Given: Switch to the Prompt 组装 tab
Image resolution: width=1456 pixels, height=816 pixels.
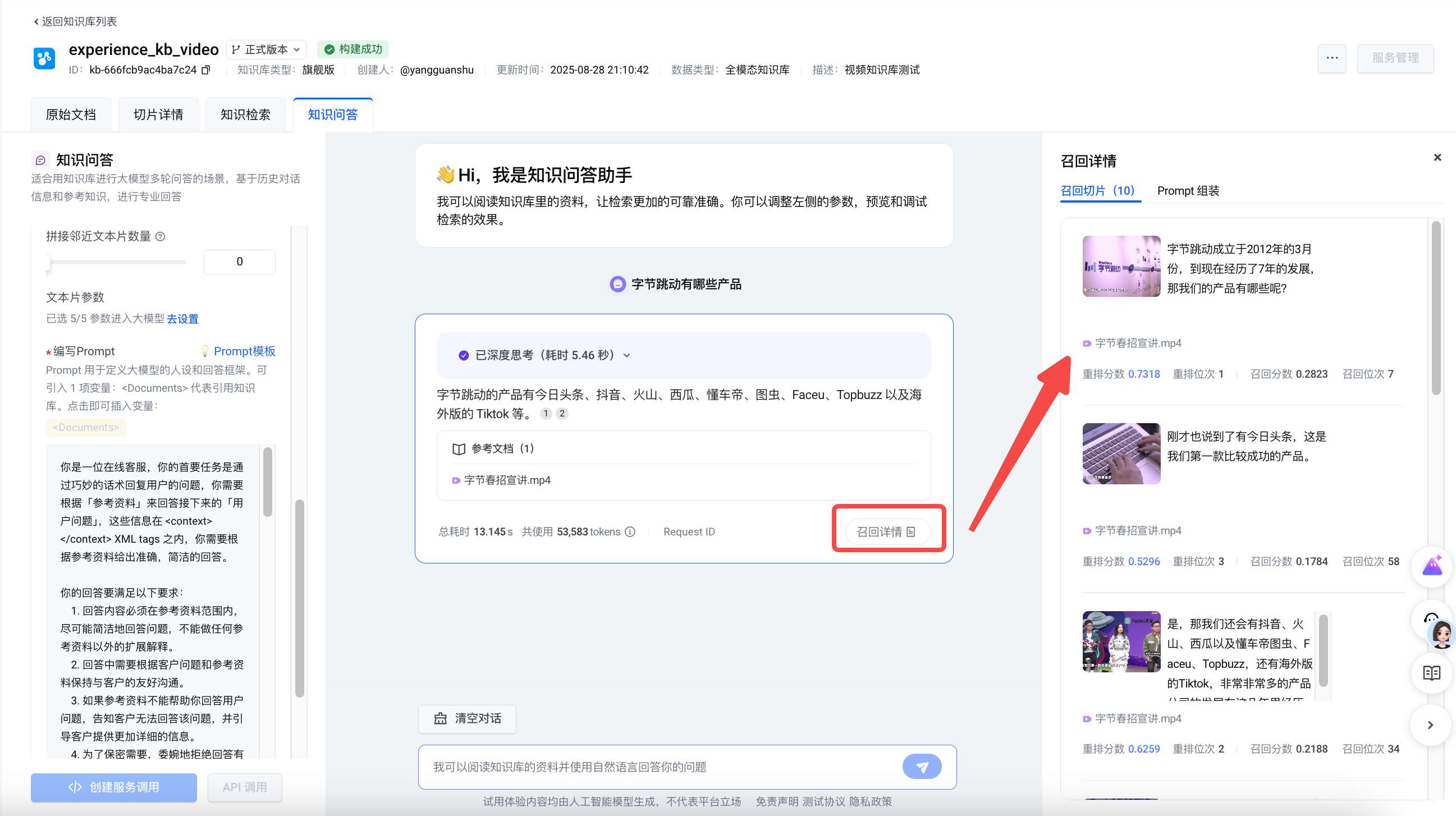Looking at the screenshot, I should (1188, 191).
